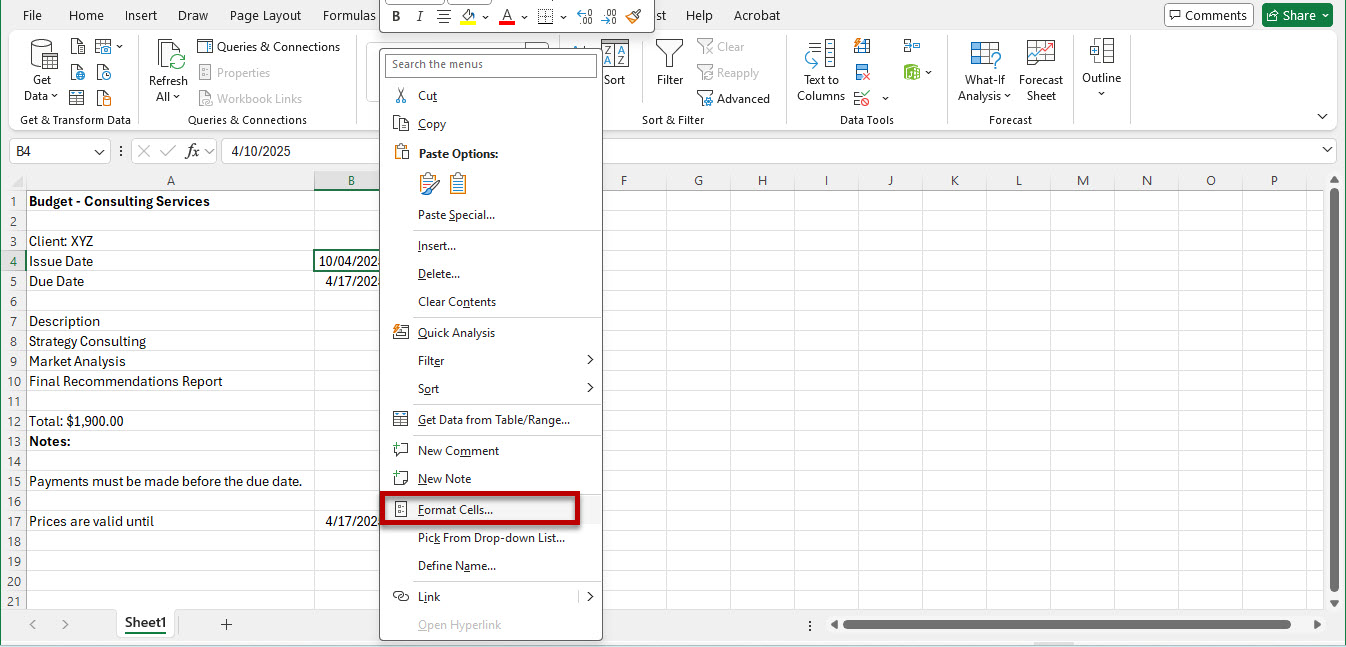Viewport: 1346px width, 647px height.
Task: Choose the Paste Values icon
Action: click(458, 183)
